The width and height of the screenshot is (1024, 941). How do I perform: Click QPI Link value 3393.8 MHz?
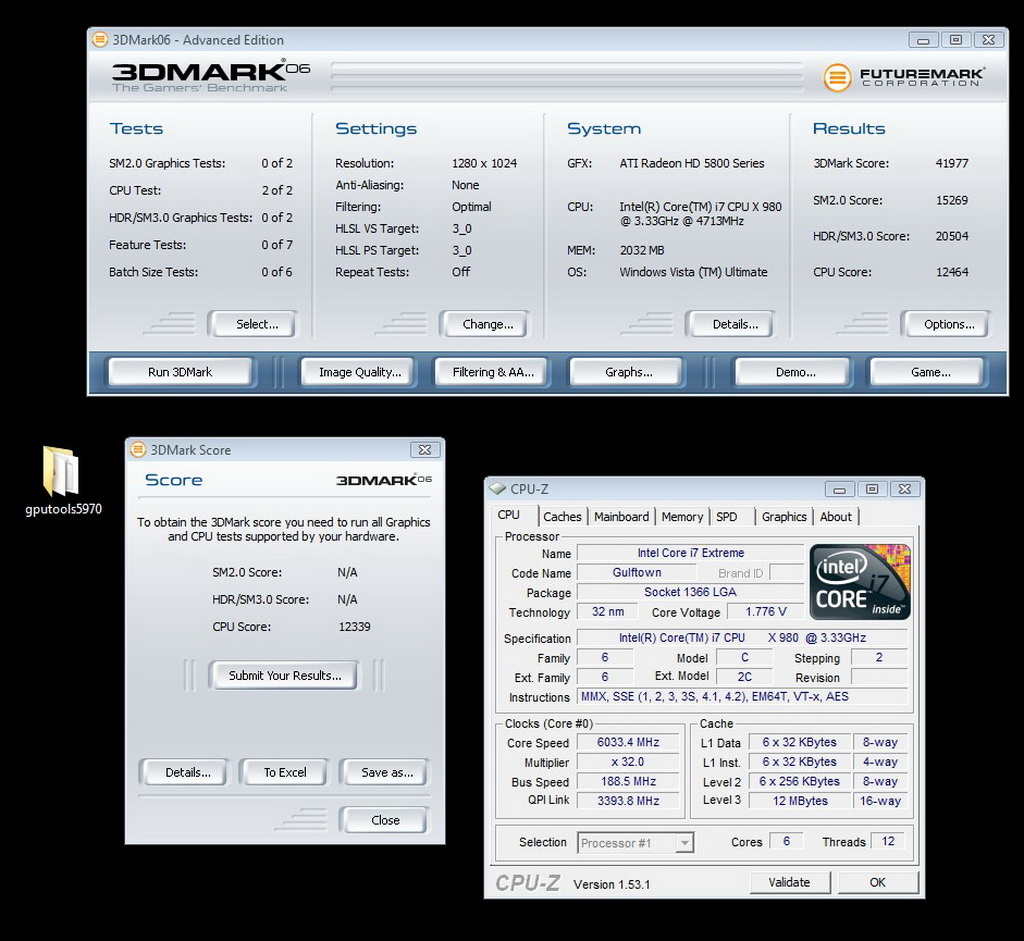pos(628,801)
